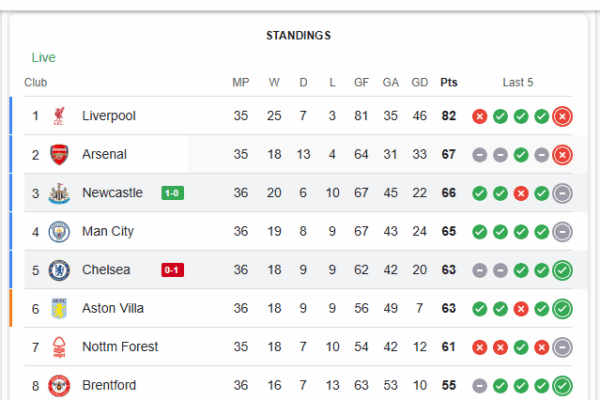Image resolution: width=600 pixels, height=400 pixels.
Task: Click the Brentford club crest
Action: 59,385
